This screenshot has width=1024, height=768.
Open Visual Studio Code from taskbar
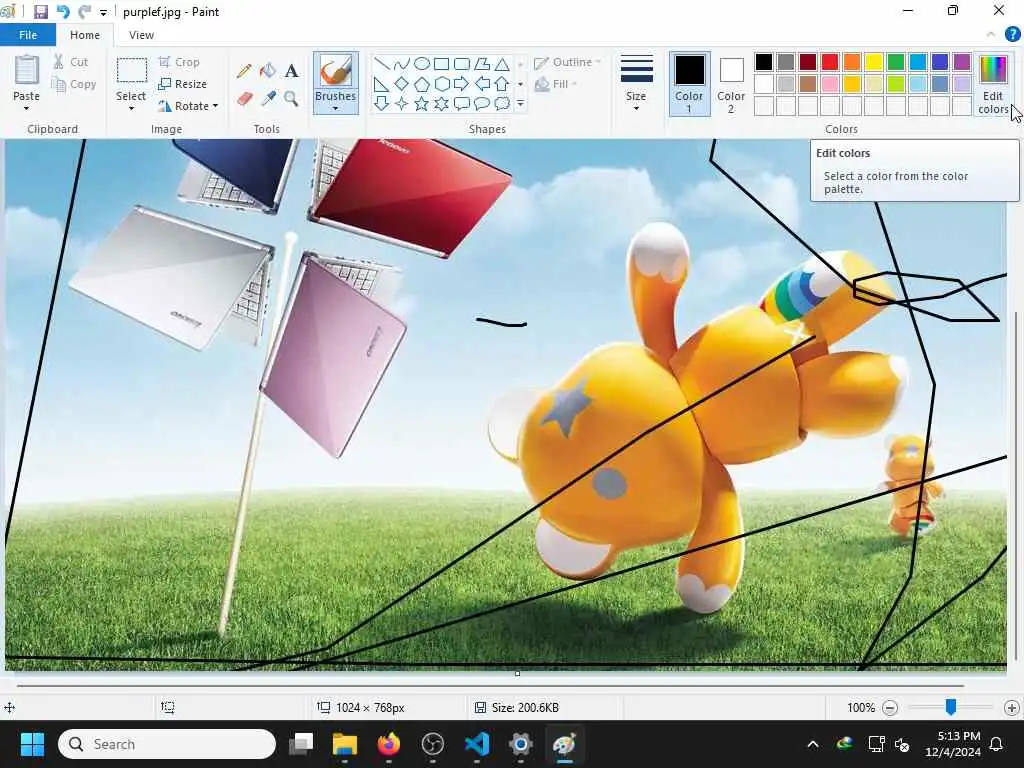pyautogui.click(x=477, y=744)
